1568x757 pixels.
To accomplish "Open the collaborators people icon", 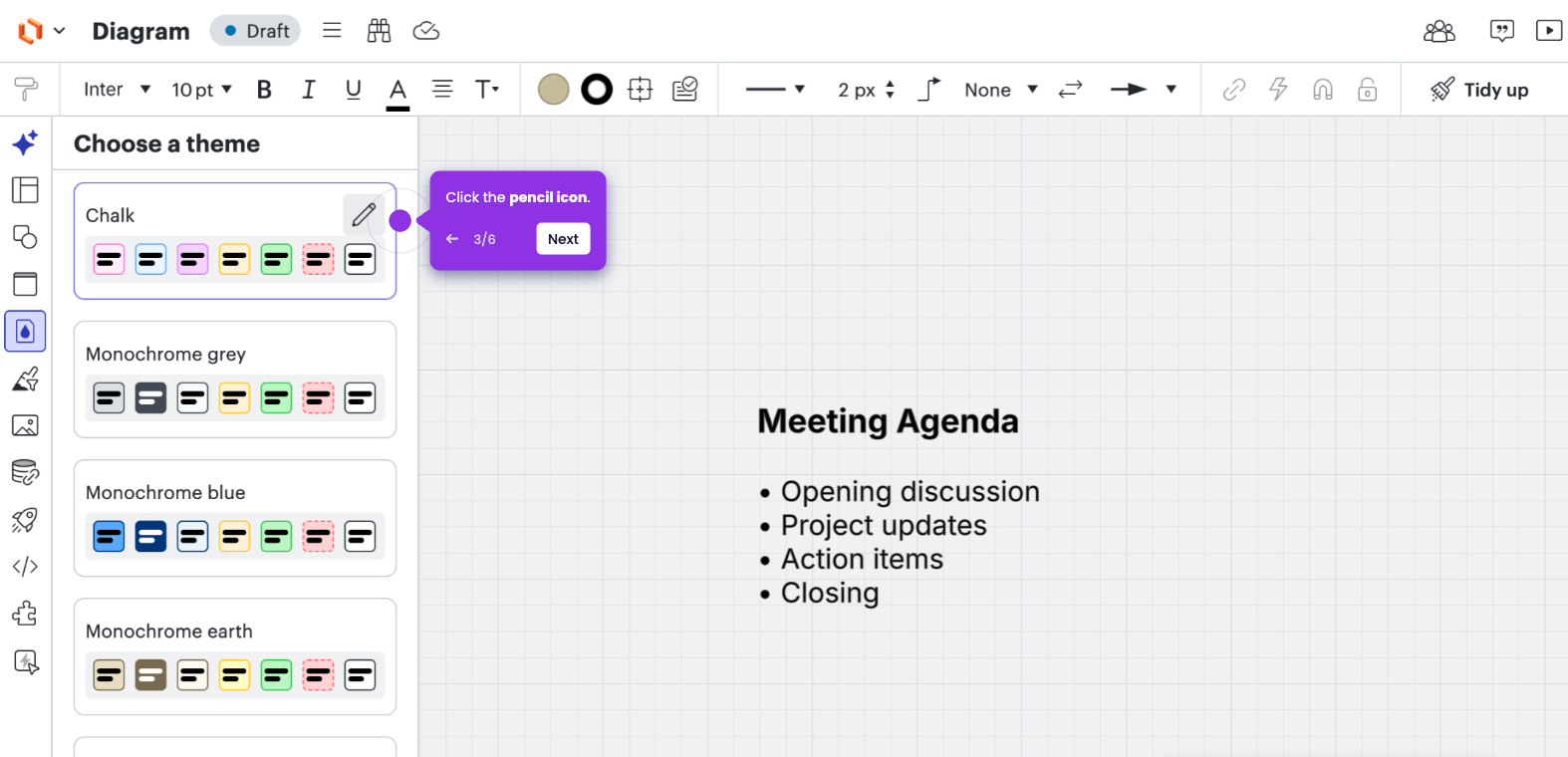I will 1439,31.
